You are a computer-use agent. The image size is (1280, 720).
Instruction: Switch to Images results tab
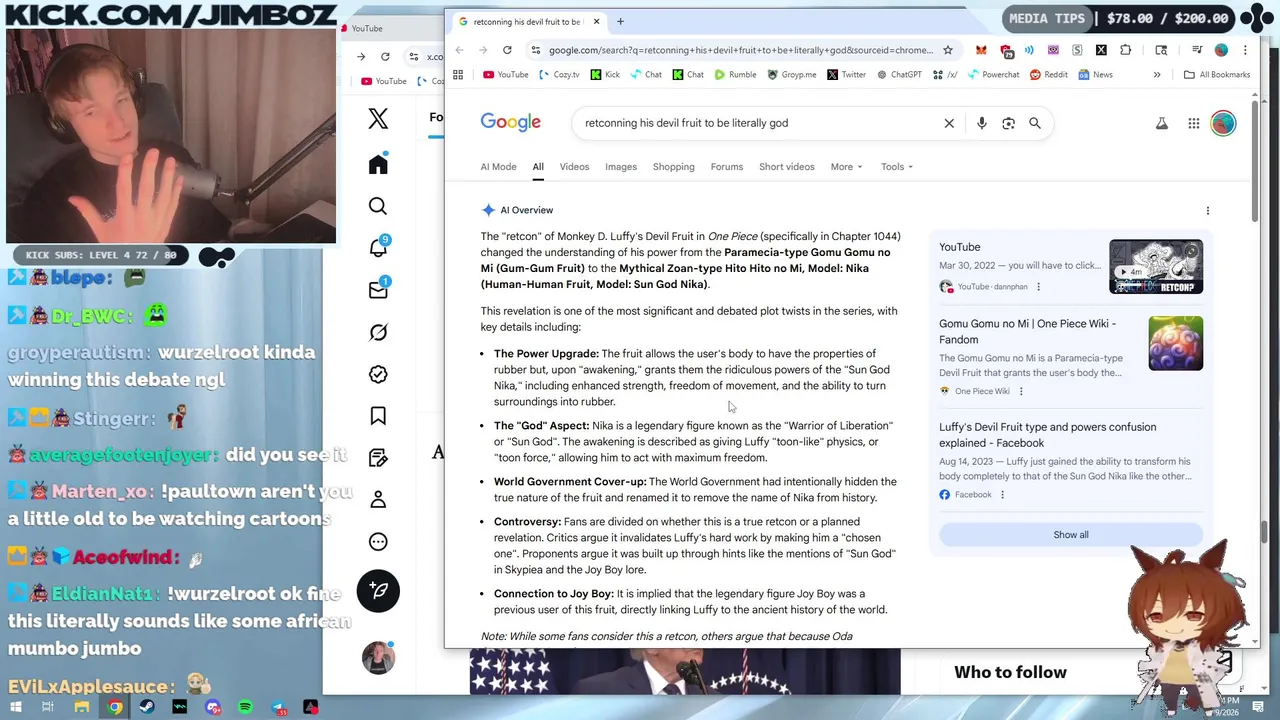tap(621, 167)
